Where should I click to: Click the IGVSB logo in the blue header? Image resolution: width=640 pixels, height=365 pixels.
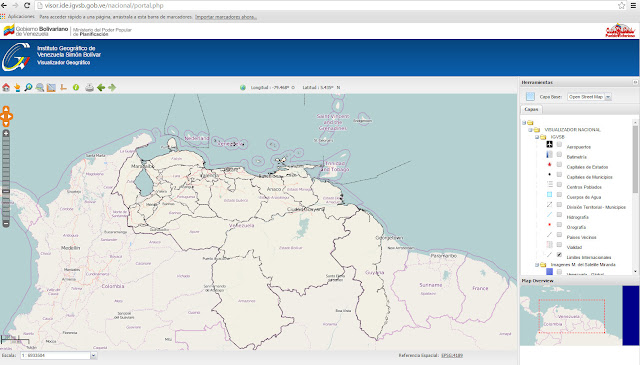(16, 57)
